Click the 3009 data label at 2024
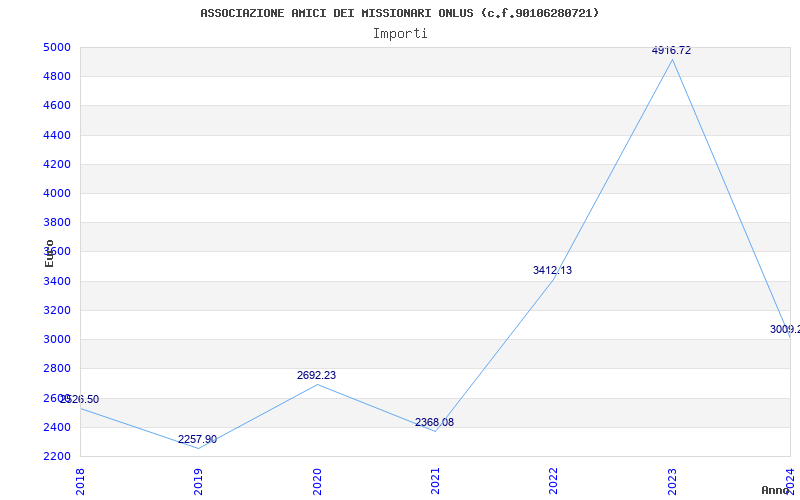 tap(785, 330)
